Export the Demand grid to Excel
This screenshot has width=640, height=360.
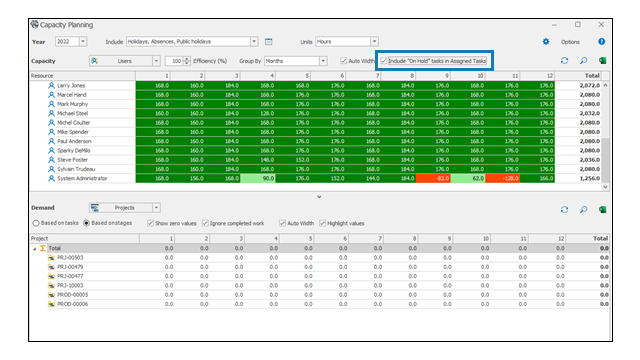pos(602,209)
